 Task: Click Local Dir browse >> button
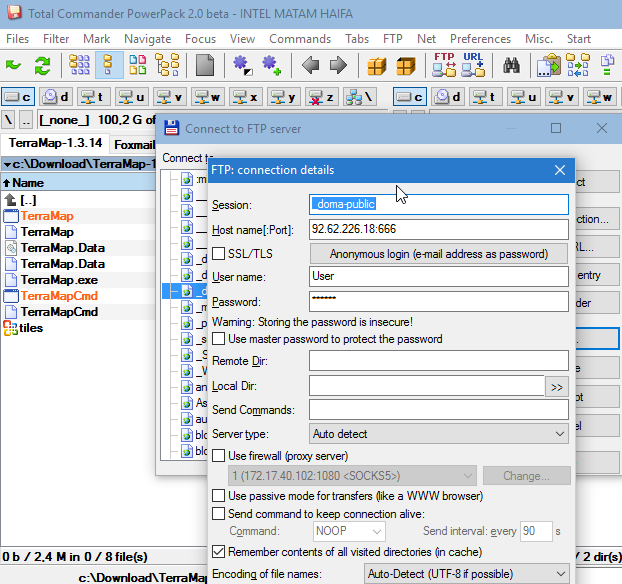557,387
